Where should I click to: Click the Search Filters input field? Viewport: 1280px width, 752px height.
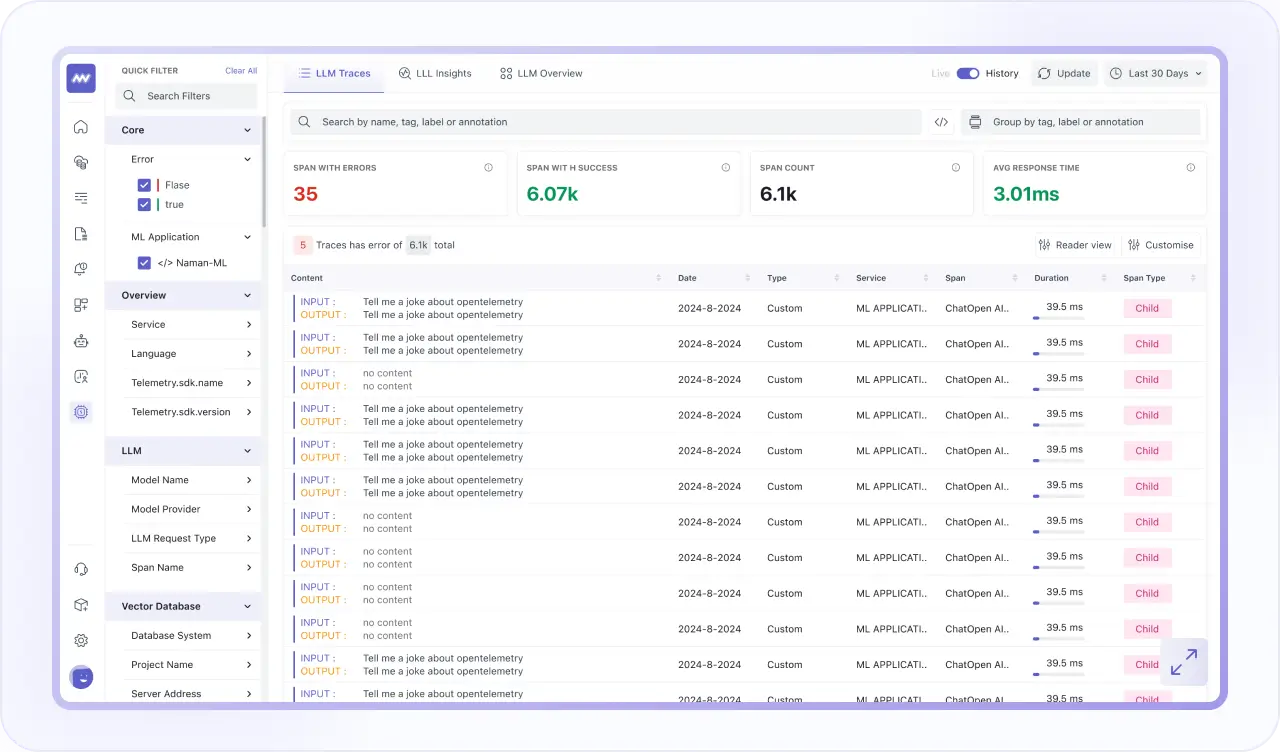(x=187, y=96)
